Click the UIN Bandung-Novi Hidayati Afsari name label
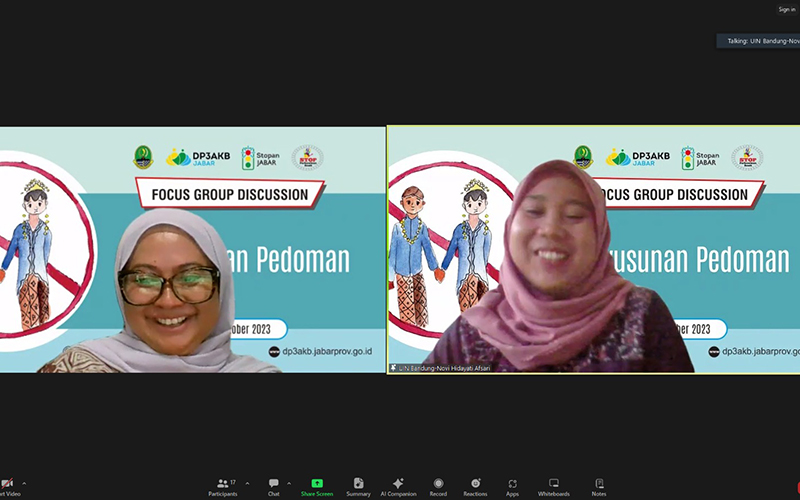This screenshot has height=500, width=800. (446, 368)
